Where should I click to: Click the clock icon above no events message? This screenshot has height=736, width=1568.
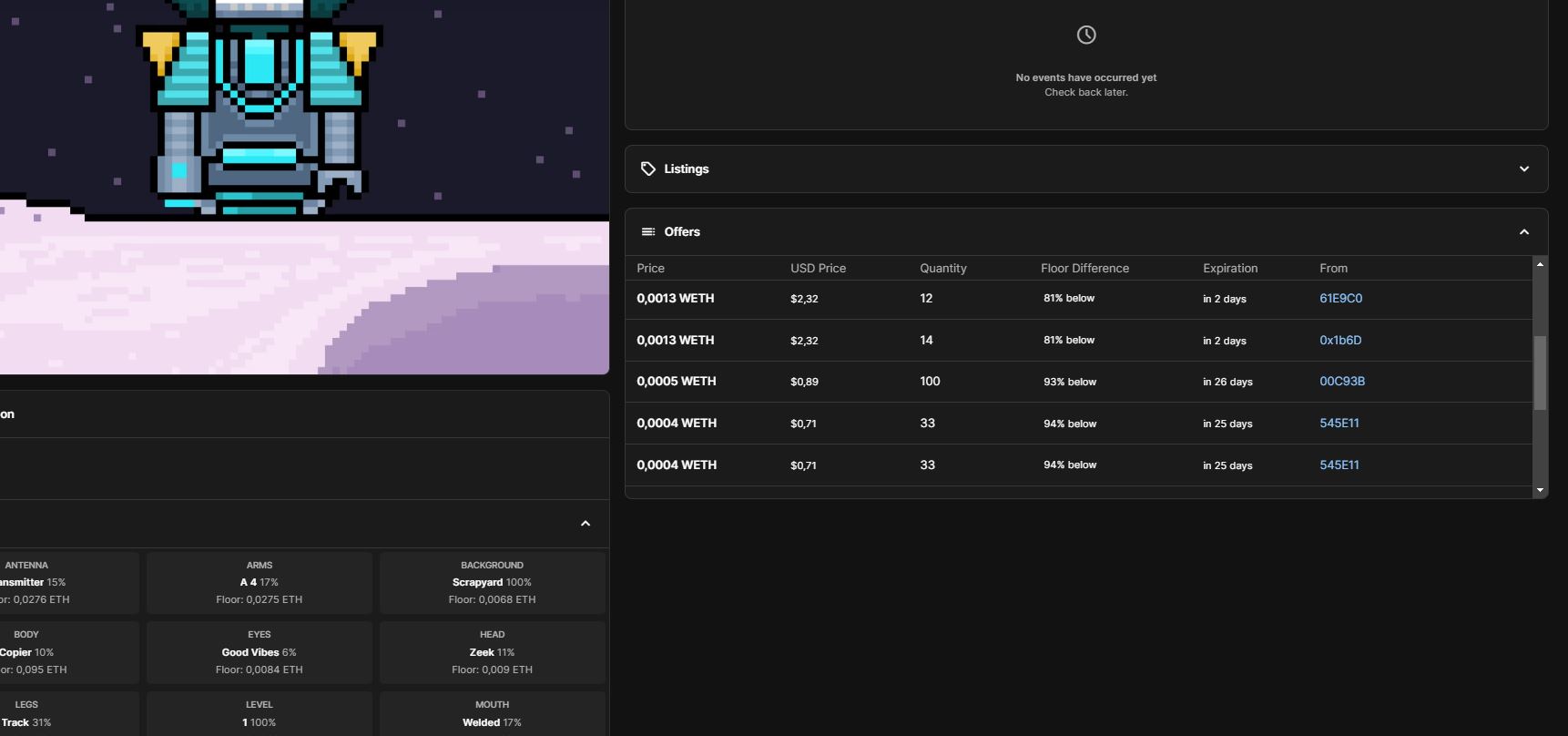pos(1086,35)
